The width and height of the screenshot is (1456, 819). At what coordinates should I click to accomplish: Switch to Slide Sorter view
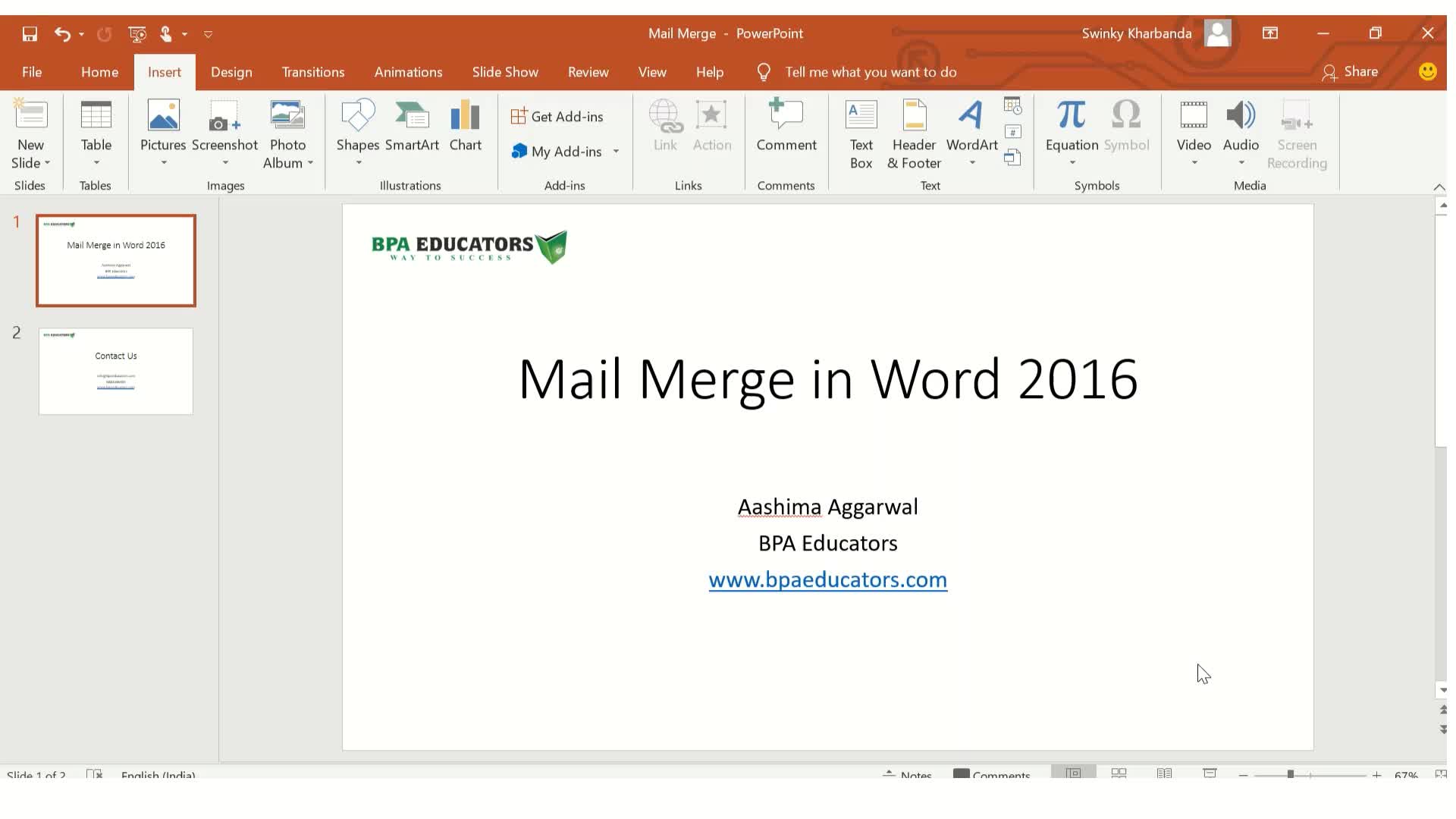coord(1119,773)
